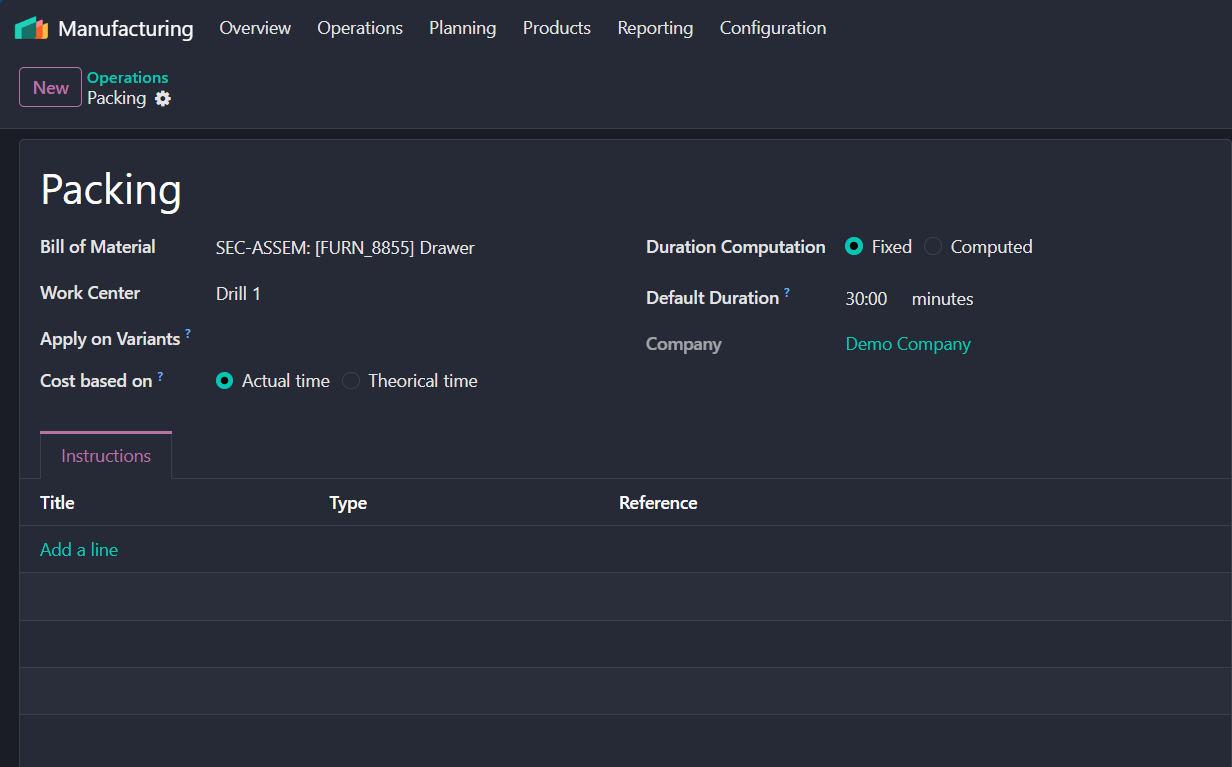Choose Theorical time cost option

[351, 381]
